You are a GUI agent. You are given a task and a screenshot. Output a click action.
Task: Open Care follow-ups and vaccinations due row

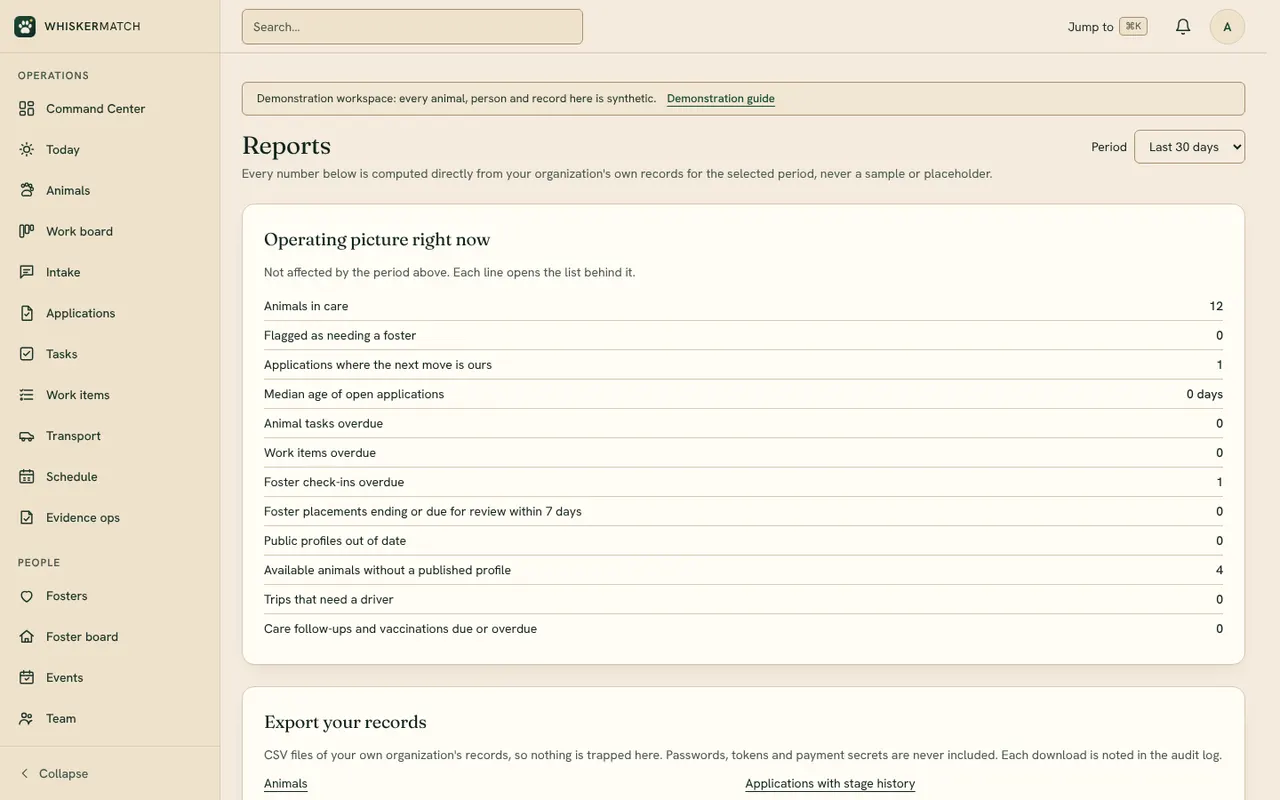click(743, 629)
